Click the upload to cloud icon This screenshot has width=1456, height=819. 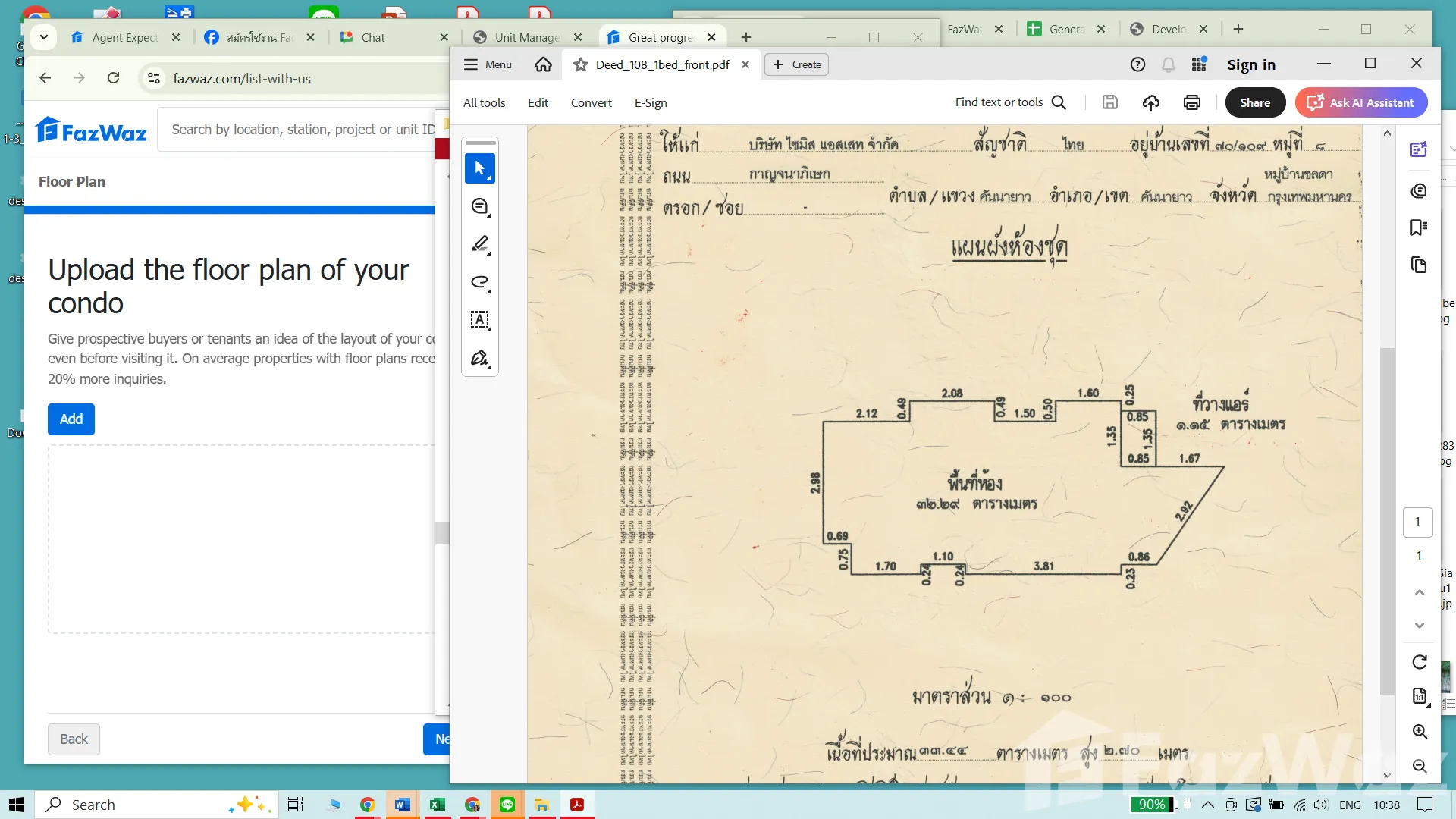[1150, 102]
